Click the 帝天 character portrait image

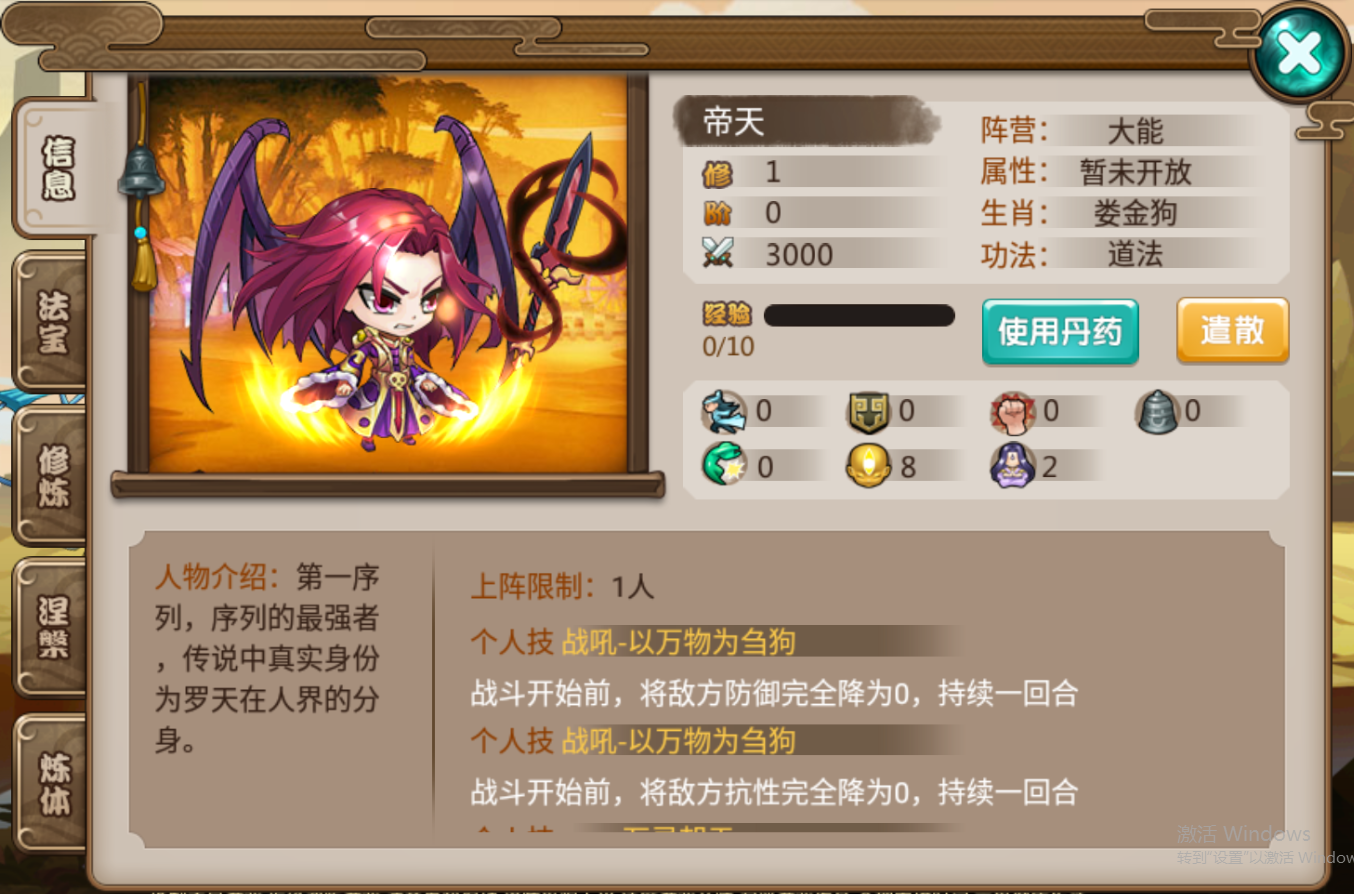(x=388, y=273)
